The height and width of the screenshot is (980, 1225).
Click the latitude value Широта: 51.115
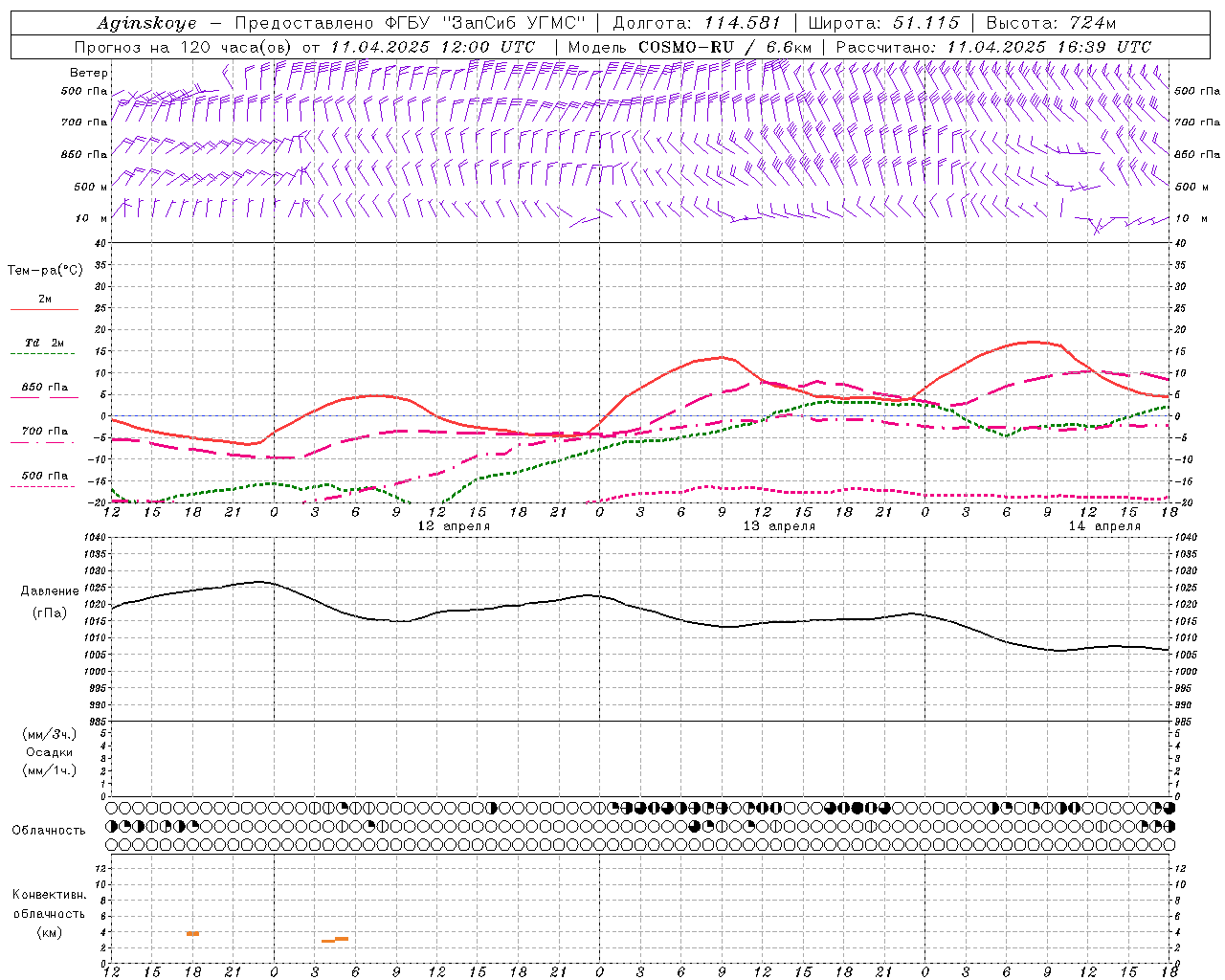[883, 23]
